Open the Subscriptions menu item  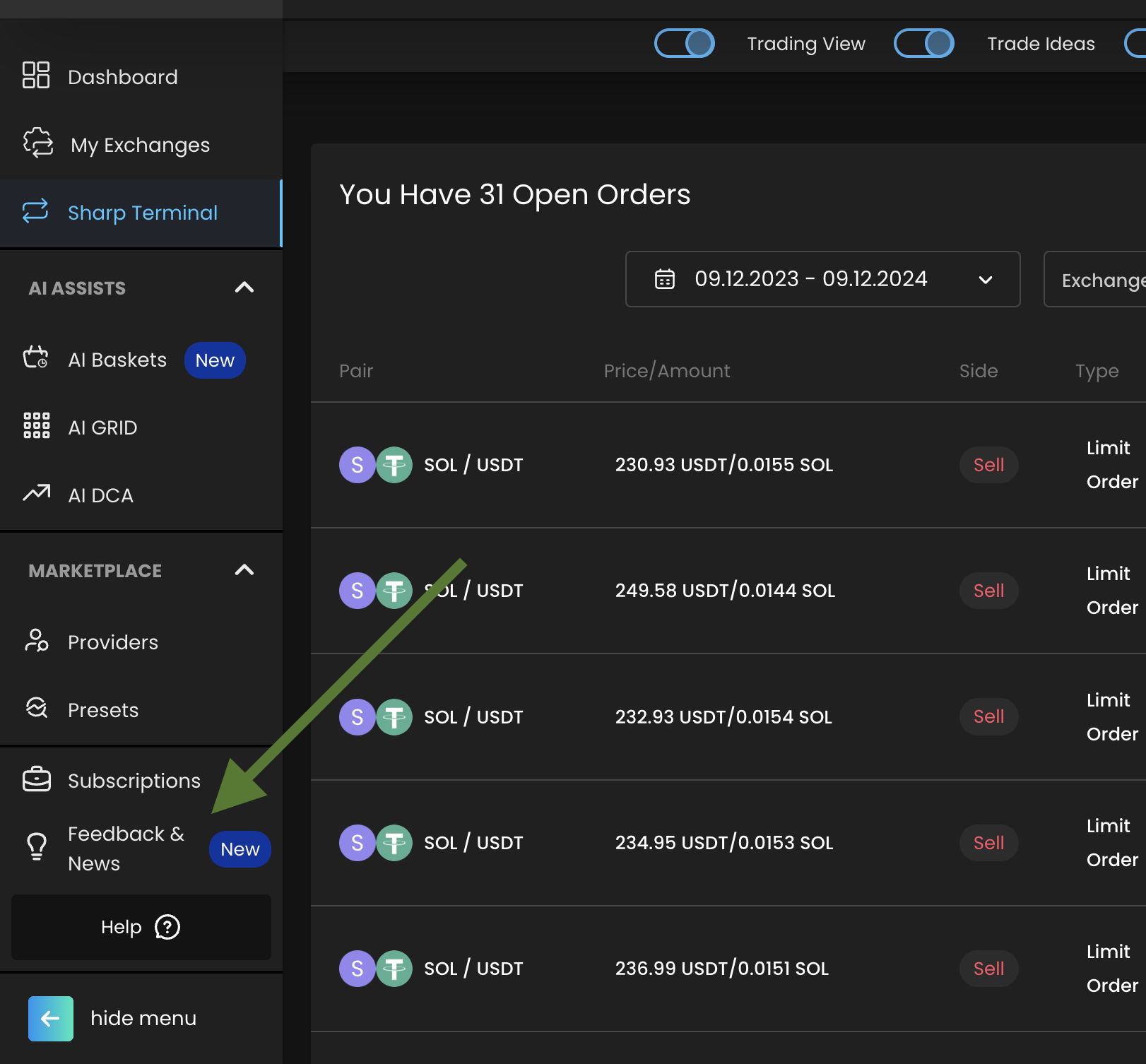point(134,781)
